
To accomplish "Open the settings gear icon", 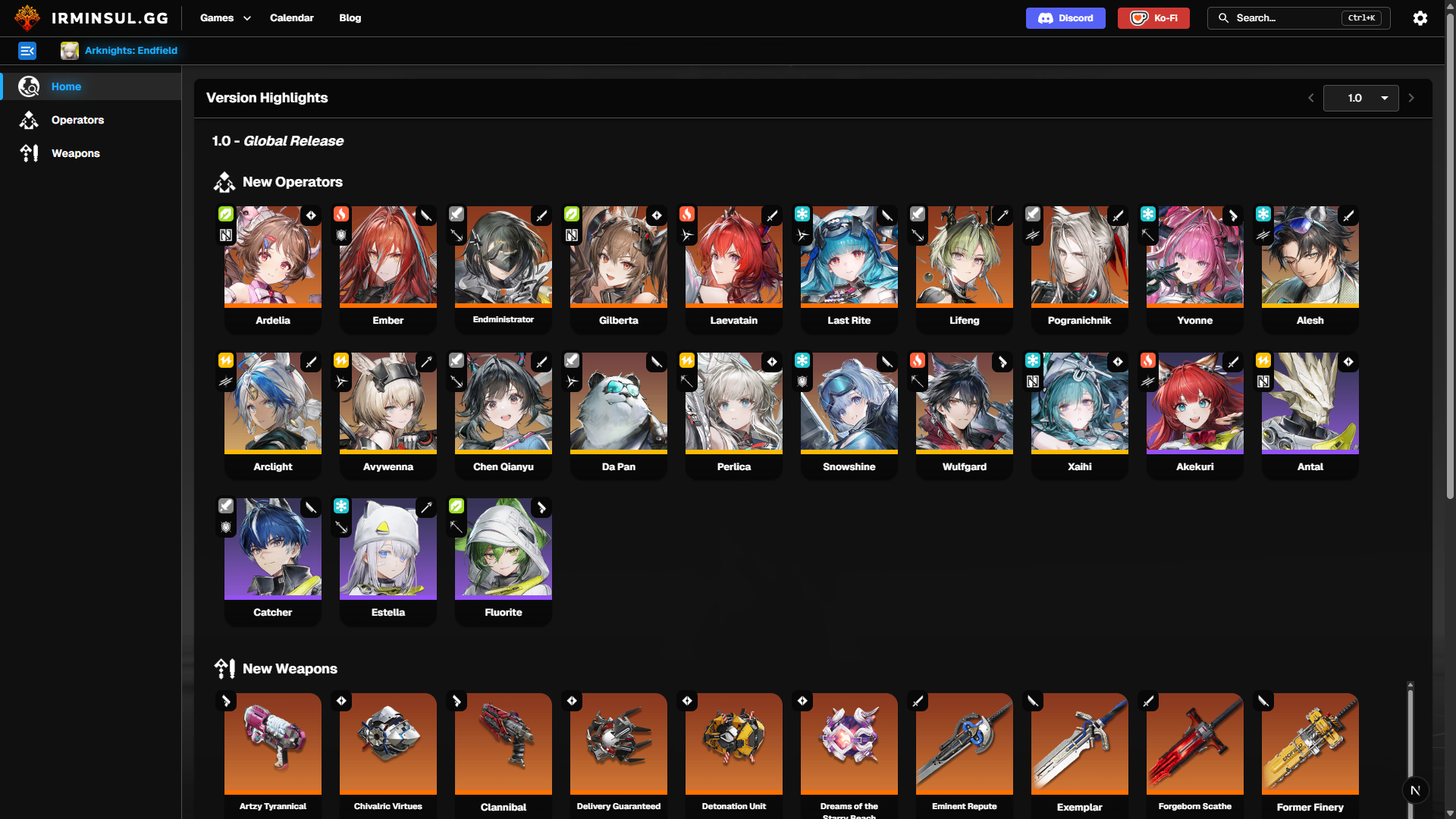I will pos(1420,18).
